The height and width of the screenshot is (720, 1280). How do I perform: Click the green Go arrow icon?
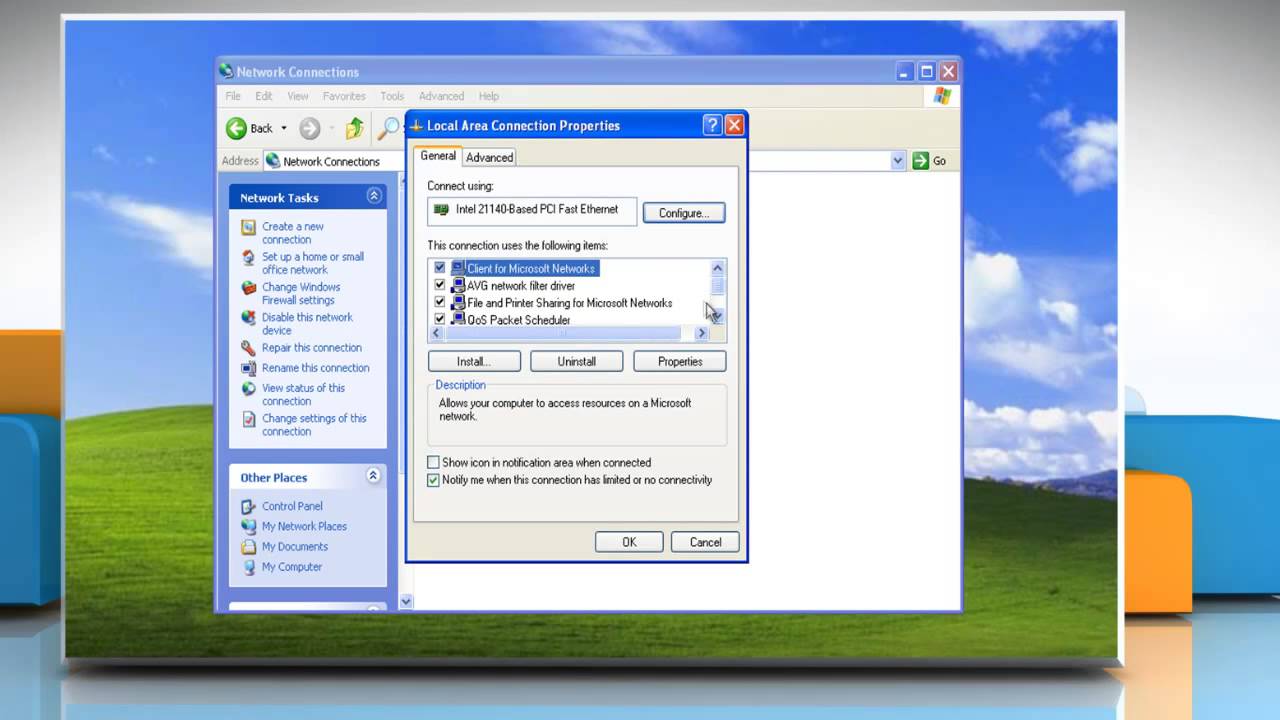coord(921,161)
